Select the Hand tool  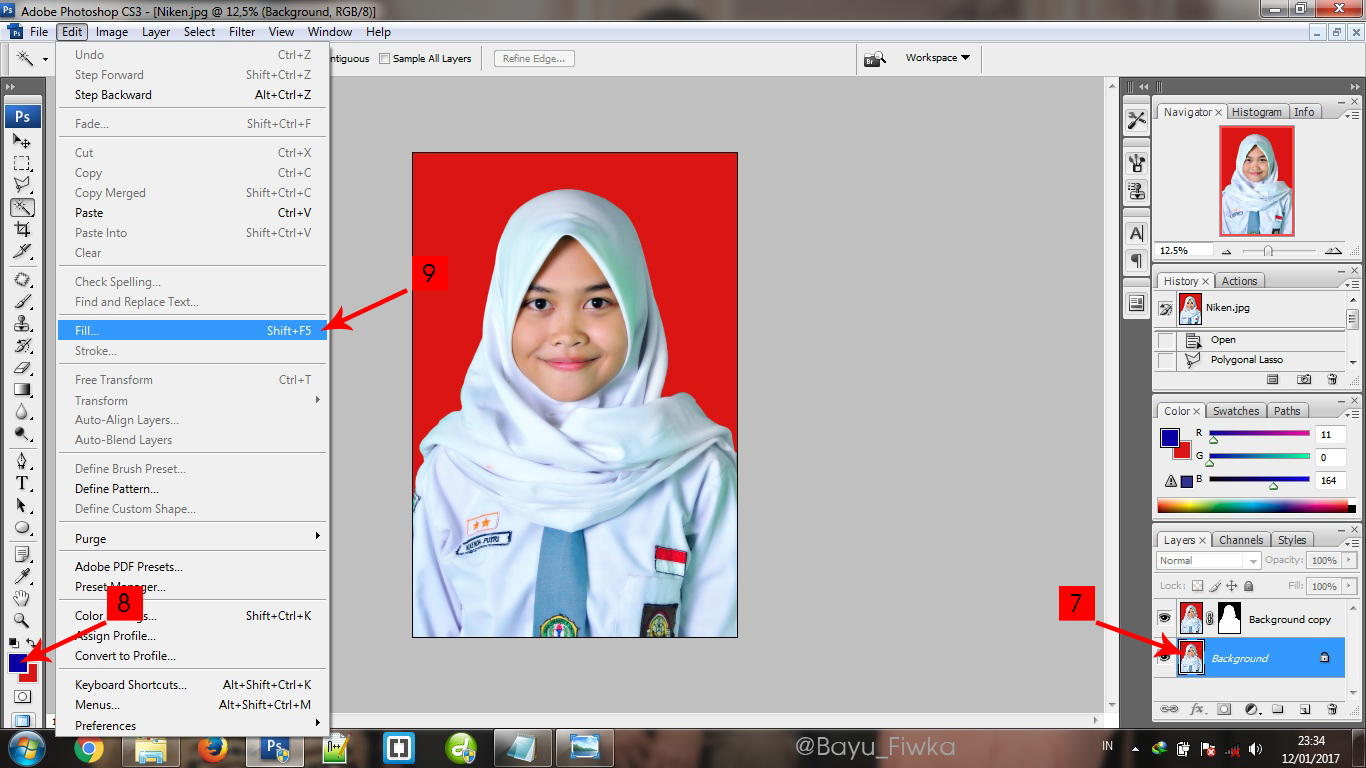pos(22,598)
